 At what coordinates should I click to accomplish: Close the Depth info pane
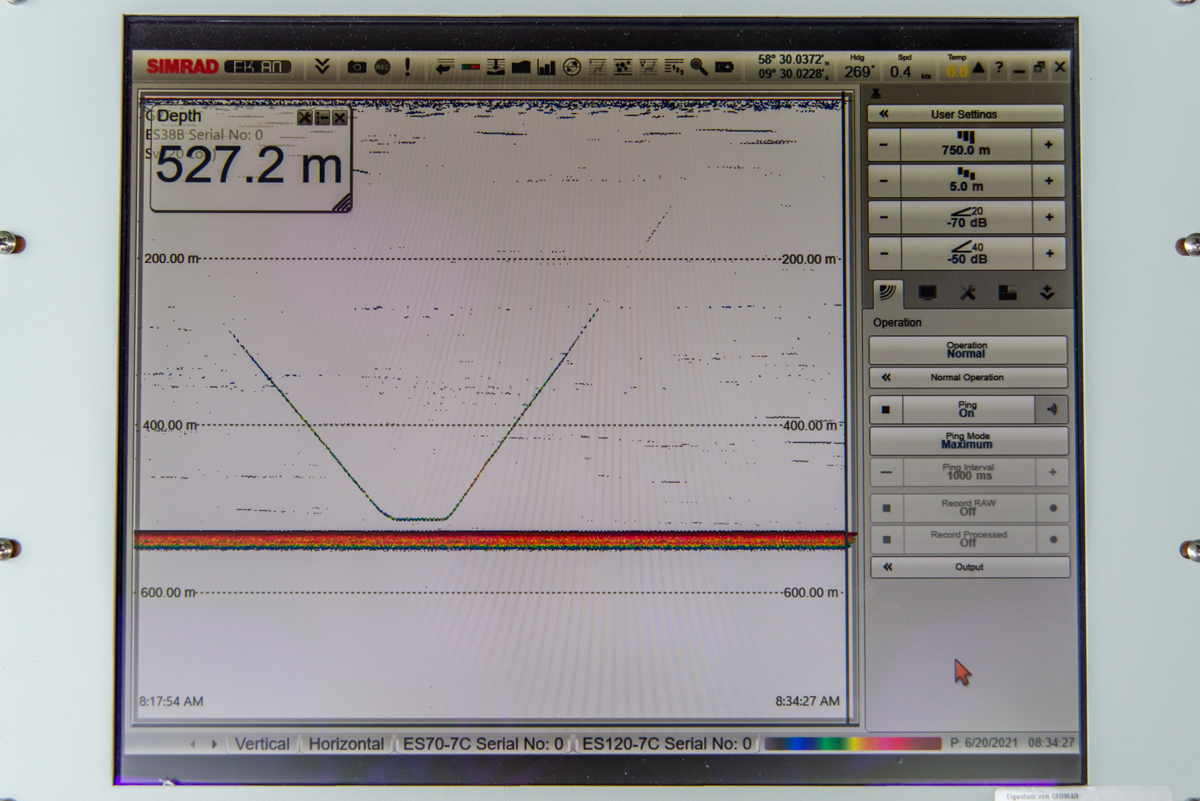click(x=340, y=118)
